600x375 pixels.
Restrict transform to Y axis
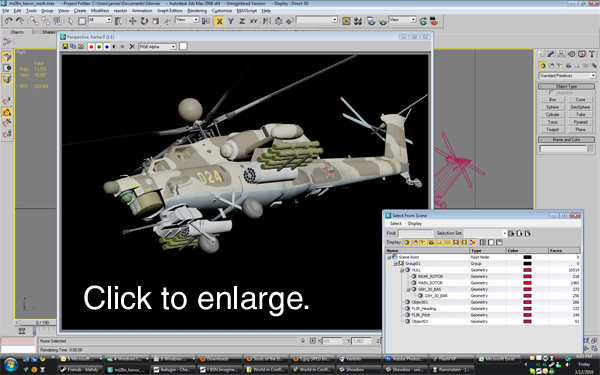click(230, 21)
